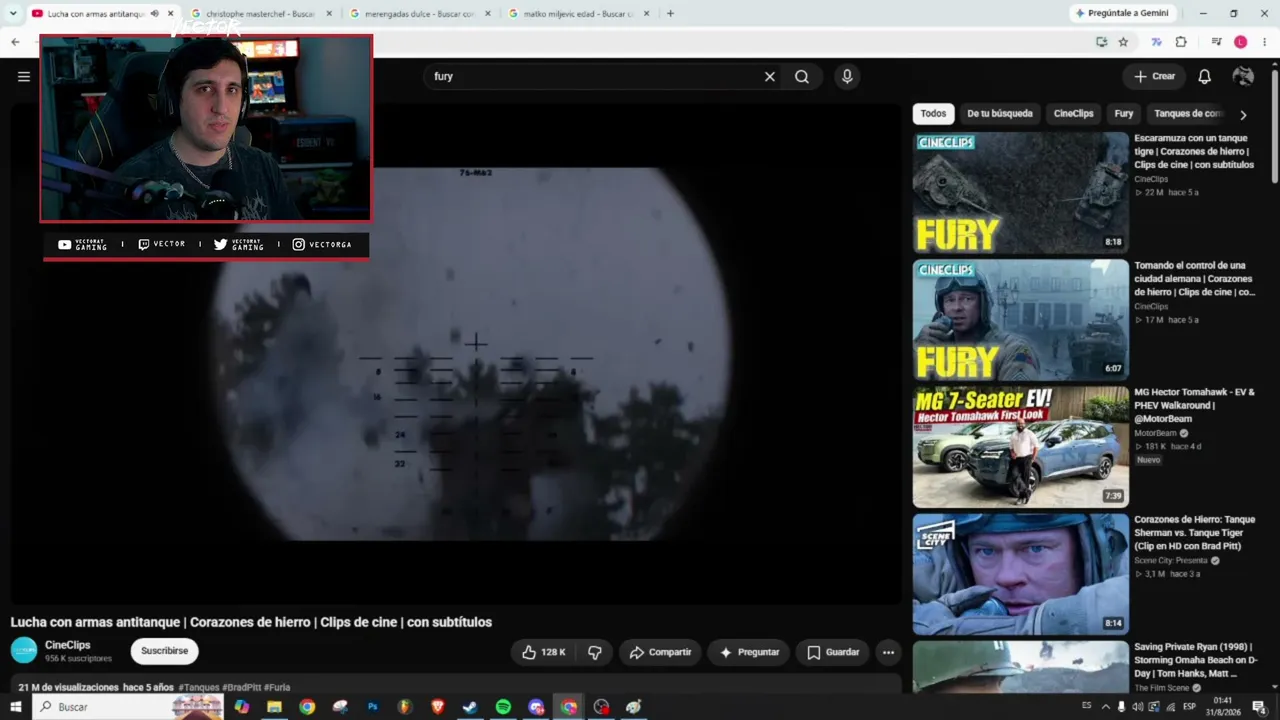Toggle the system volume speaker icon

pos(1137,707)
